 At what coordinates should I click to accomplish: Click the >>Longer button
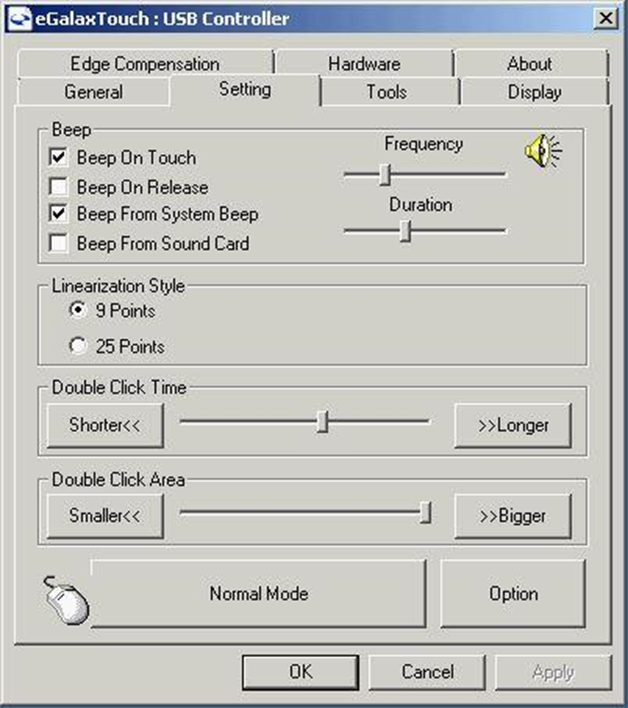click(x=513, y=425)
